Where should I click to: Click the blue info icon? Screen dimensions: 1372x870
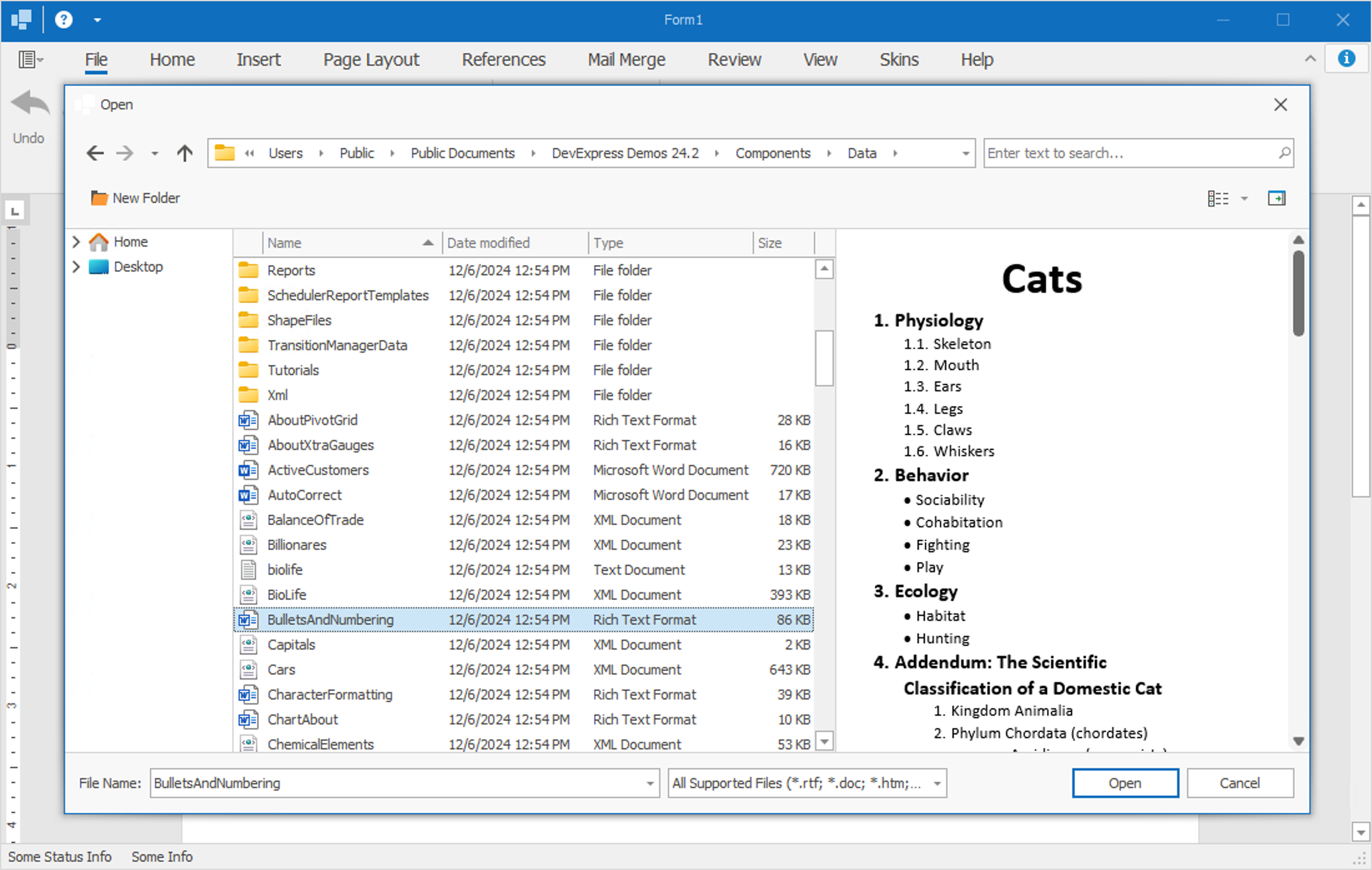(x=1346, y=59)
